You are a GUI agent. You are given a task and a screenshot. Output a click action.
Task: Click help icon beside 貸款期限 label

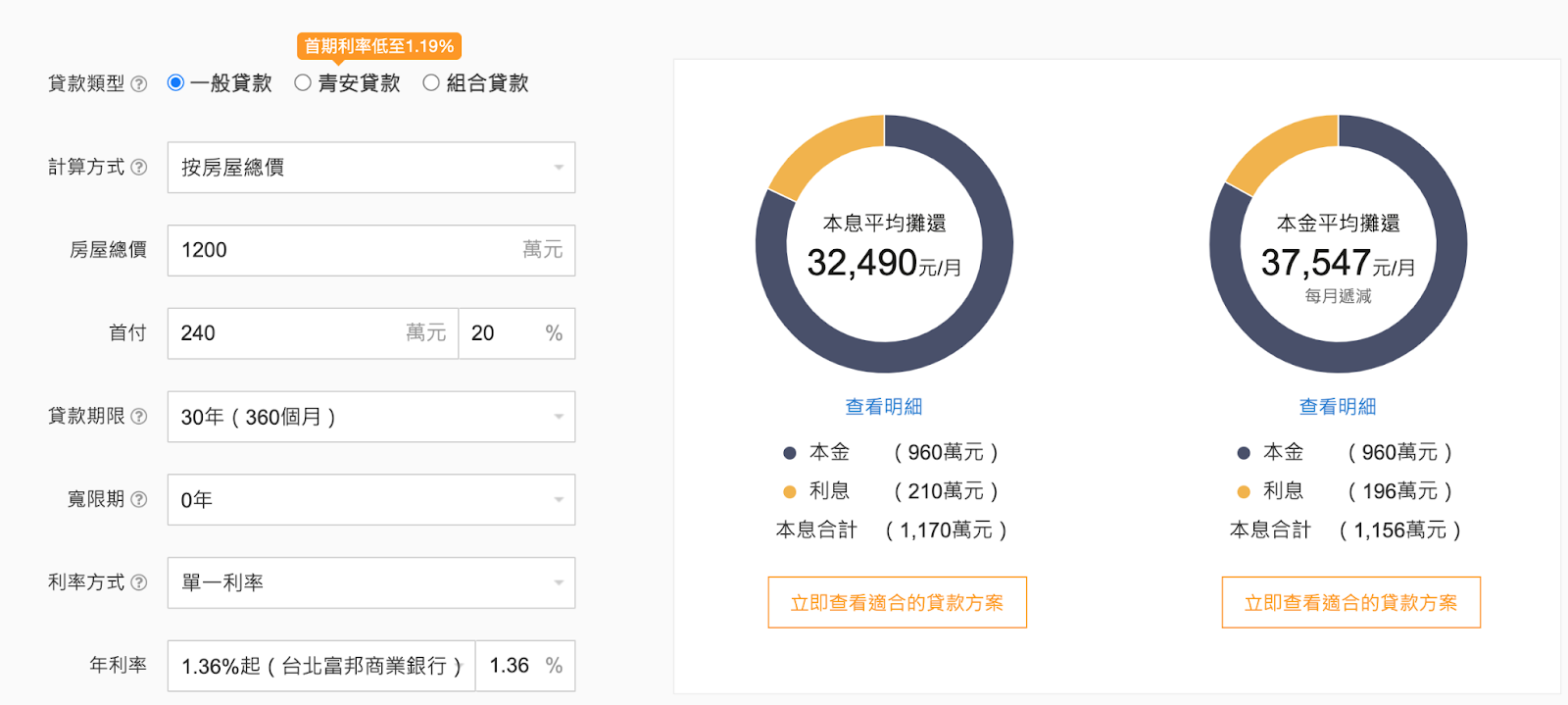pos(139,416)
